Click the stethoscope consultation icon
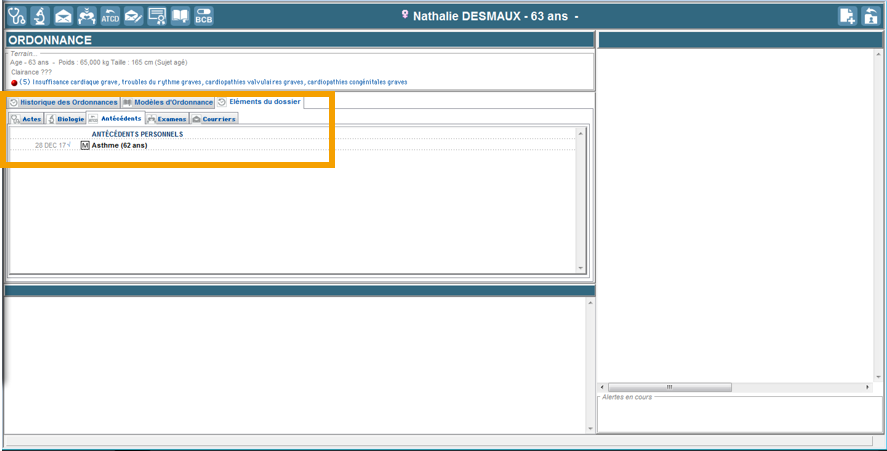 pos(17,15)
